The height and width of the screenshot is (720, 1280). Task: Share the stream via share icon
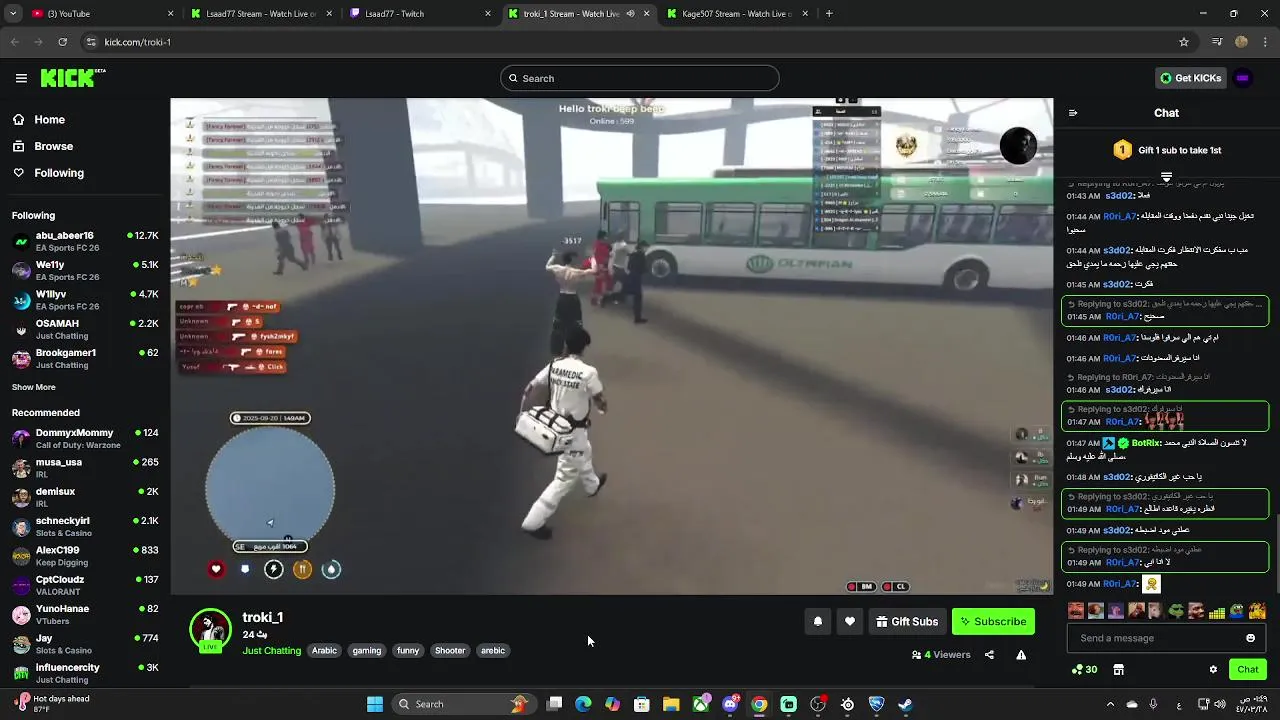pos(989,655)
